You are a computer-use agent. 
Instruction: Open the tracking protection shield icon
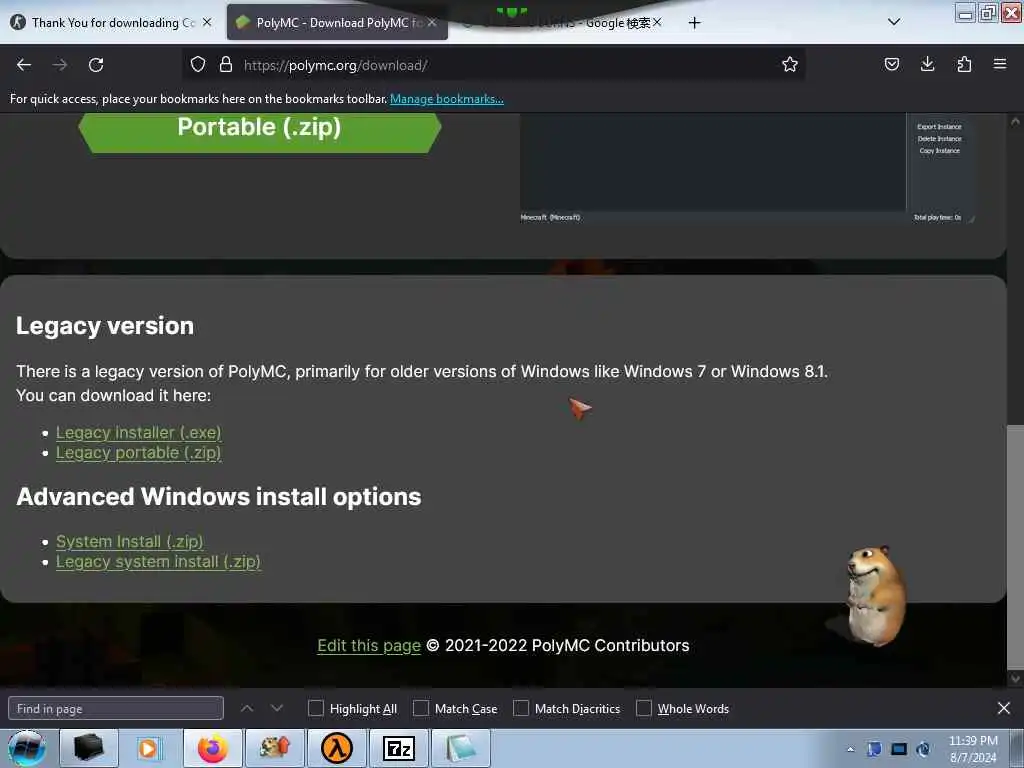pyautogui.click(x=198, y=65)
